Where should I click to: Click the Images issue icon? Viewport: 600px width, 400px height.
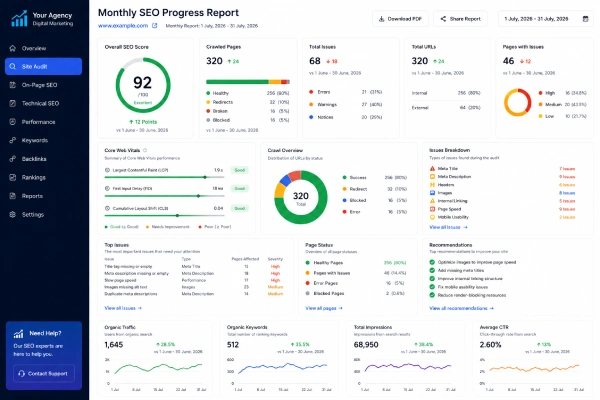click(x=432, y=193)
